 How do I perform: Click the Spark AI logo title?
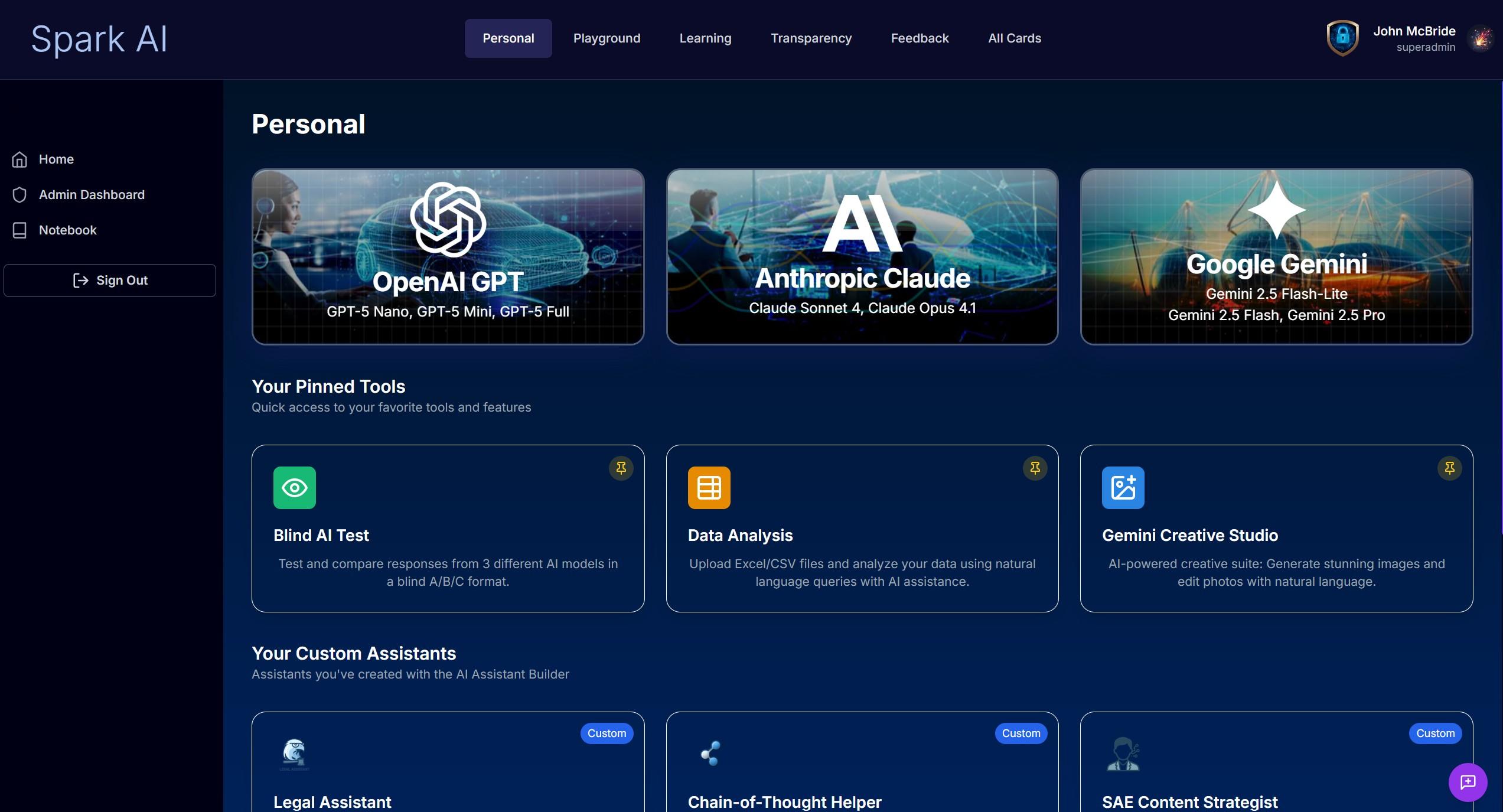pos(99,40)
